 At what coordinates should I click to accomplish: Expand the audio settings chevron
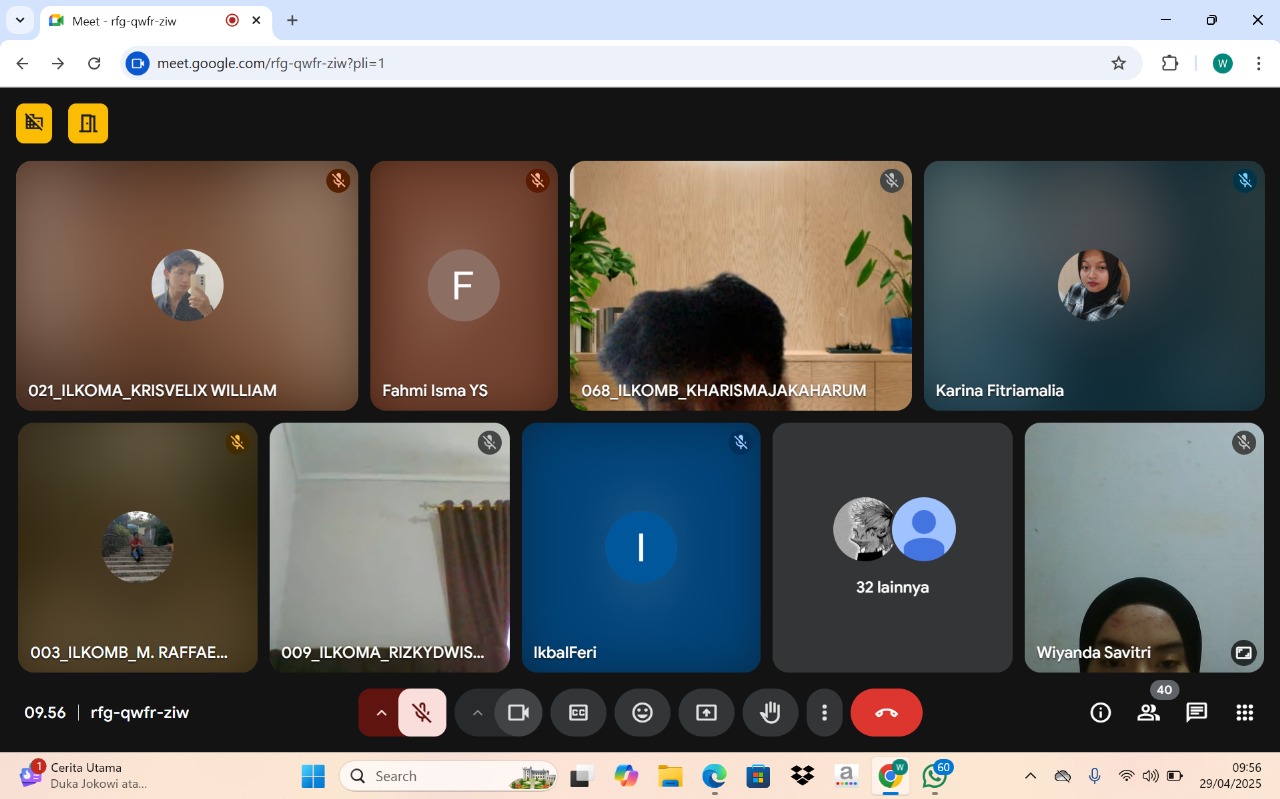coord(380,713)
